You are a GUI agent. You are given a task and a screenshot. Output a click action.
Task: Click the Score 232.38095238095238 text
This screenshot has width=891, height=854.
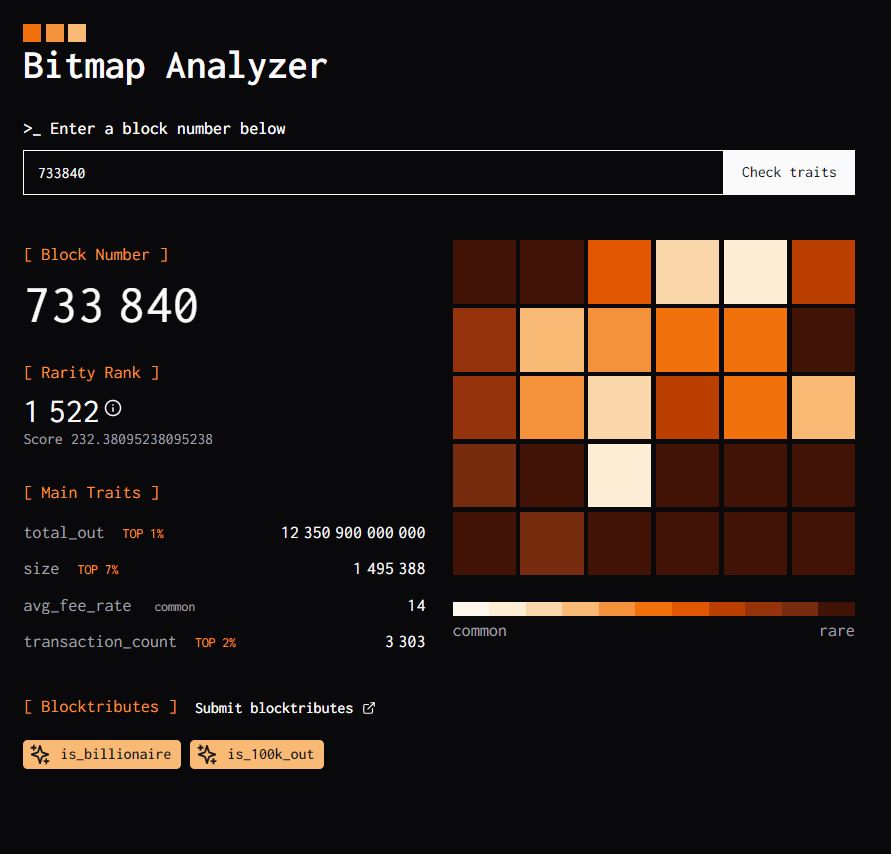pyautogui.click(x=118, y=439)
